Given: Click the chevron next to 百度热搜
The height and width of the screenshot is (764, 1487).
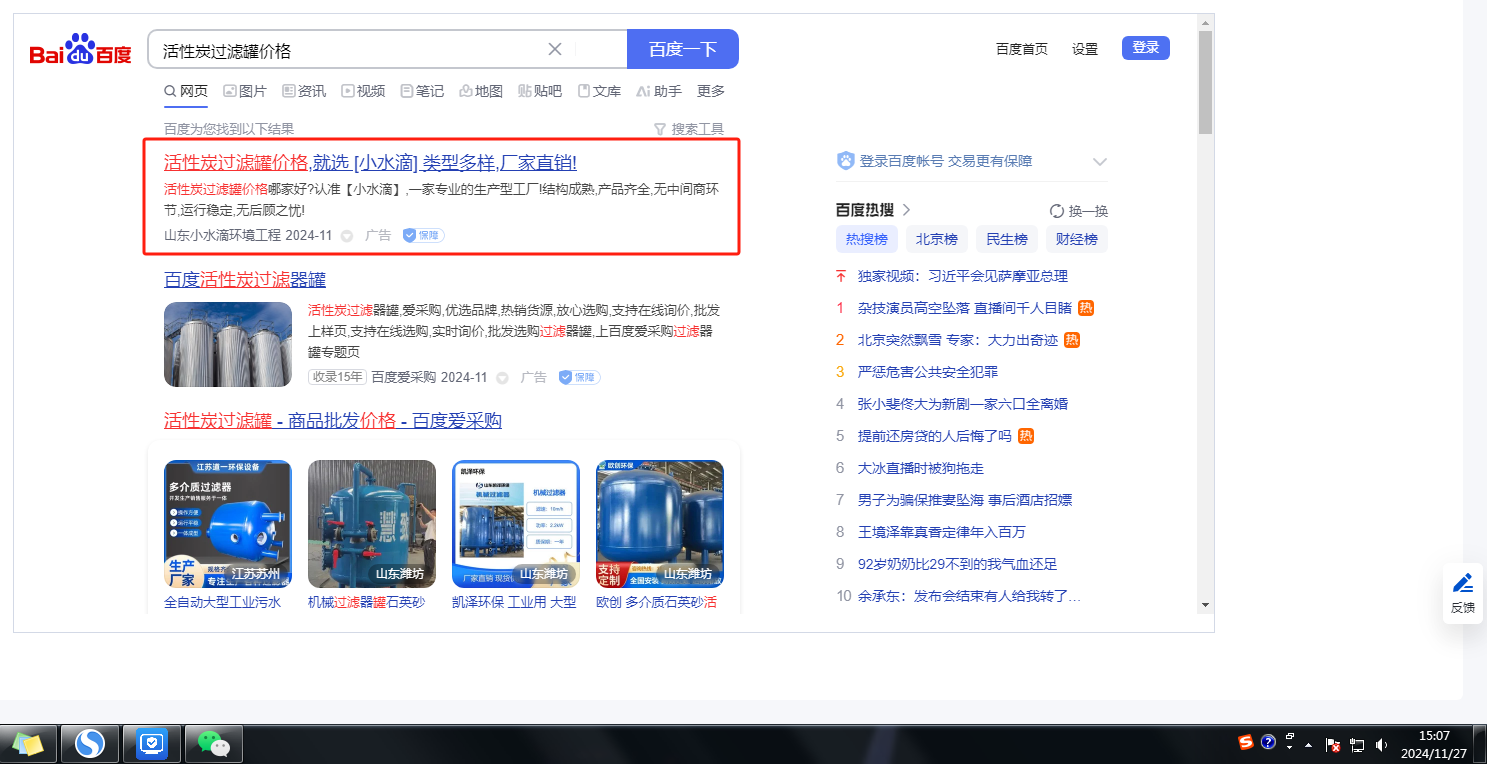Looking at the screenshot, I should [x=906, y=210].
